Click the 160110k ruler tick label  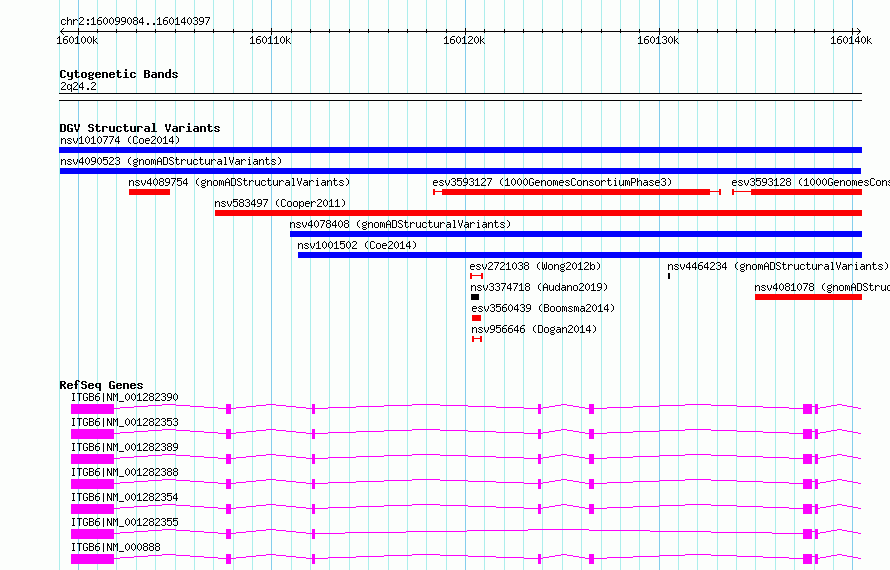pyautogui.click(x=270, y=40)
